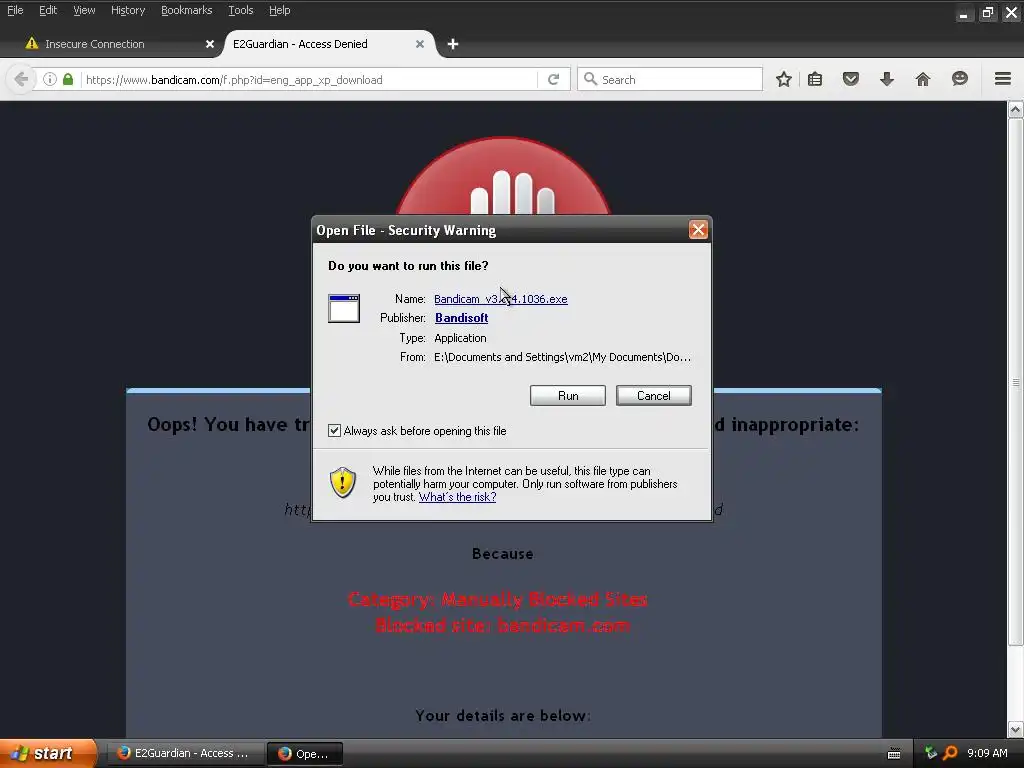
Task: Click the Pocket save icon
Action: (x=850, y=80)
